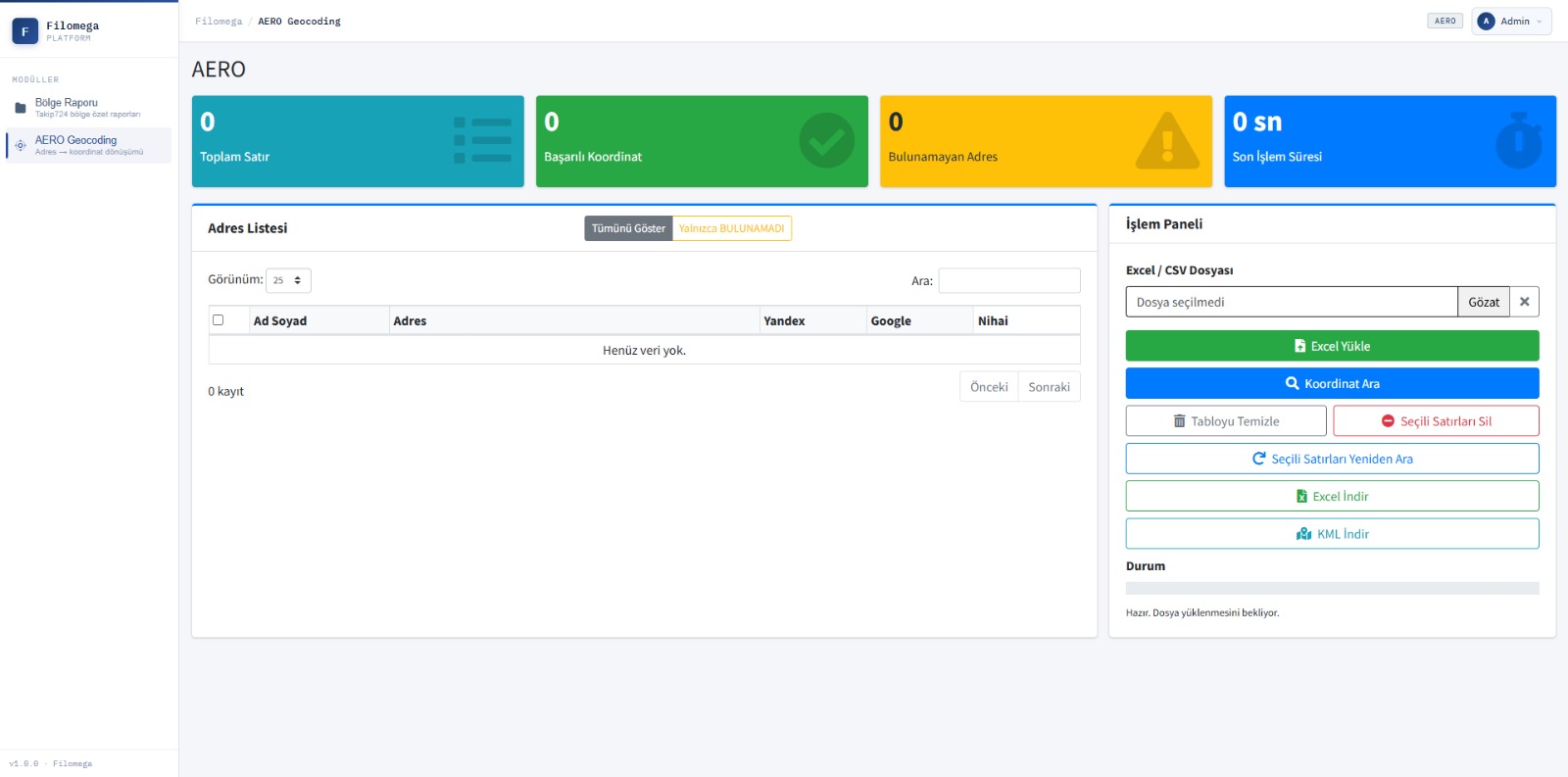Open the Görünüm rows-per-page dropdown
1568x777 pixels.
tap(288, 280)
